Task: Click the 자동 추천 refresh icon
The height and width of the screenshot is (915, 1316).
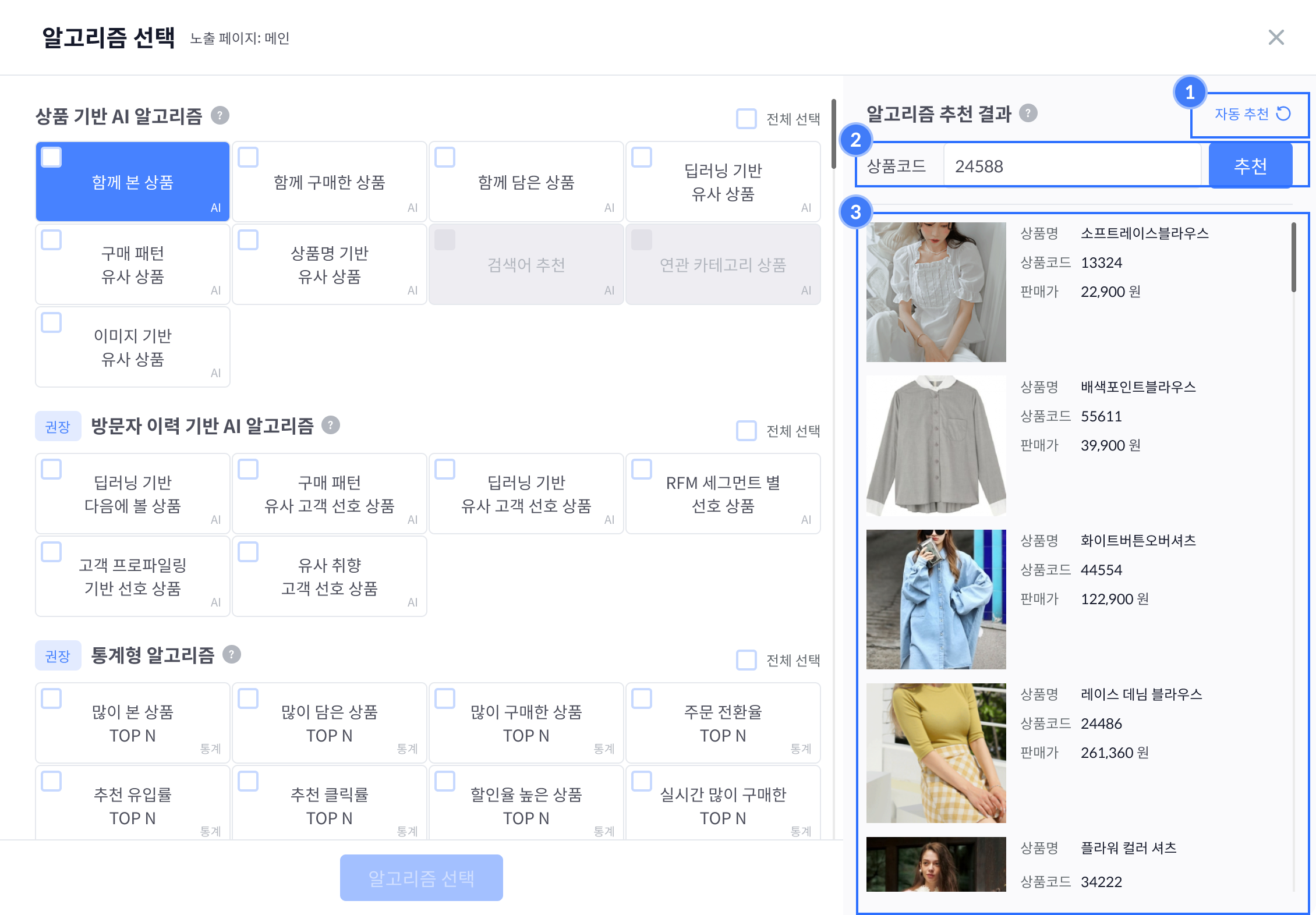Action: (1283, 114)
